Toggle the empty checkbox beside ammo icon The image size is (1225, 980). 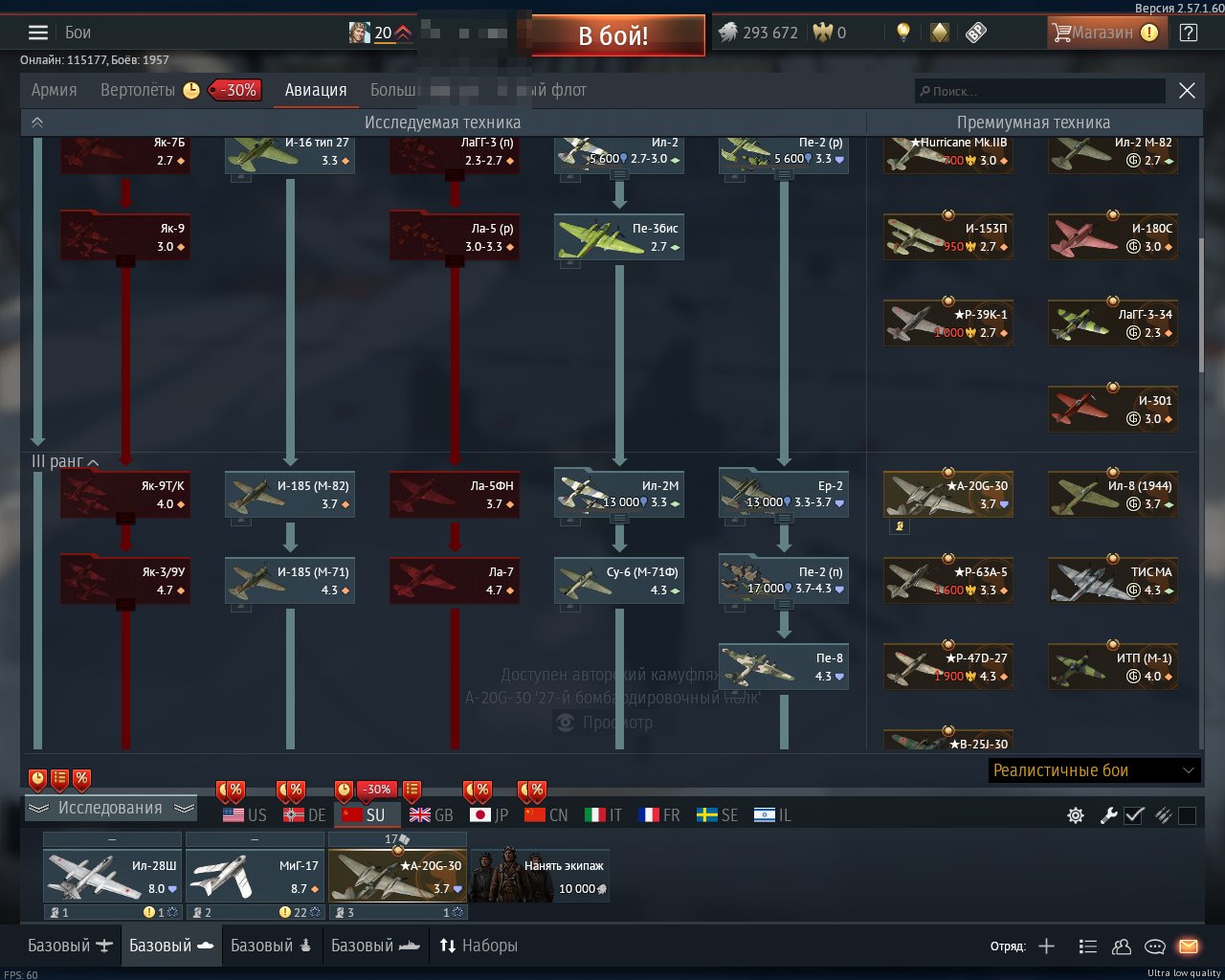tap(1188, 815)
